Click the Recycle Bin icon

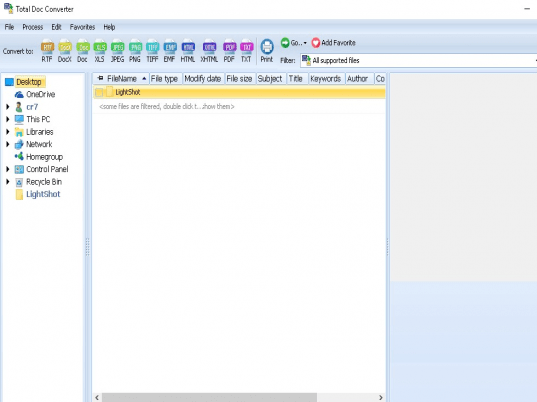pyautogui.click(x=19, y=182)
